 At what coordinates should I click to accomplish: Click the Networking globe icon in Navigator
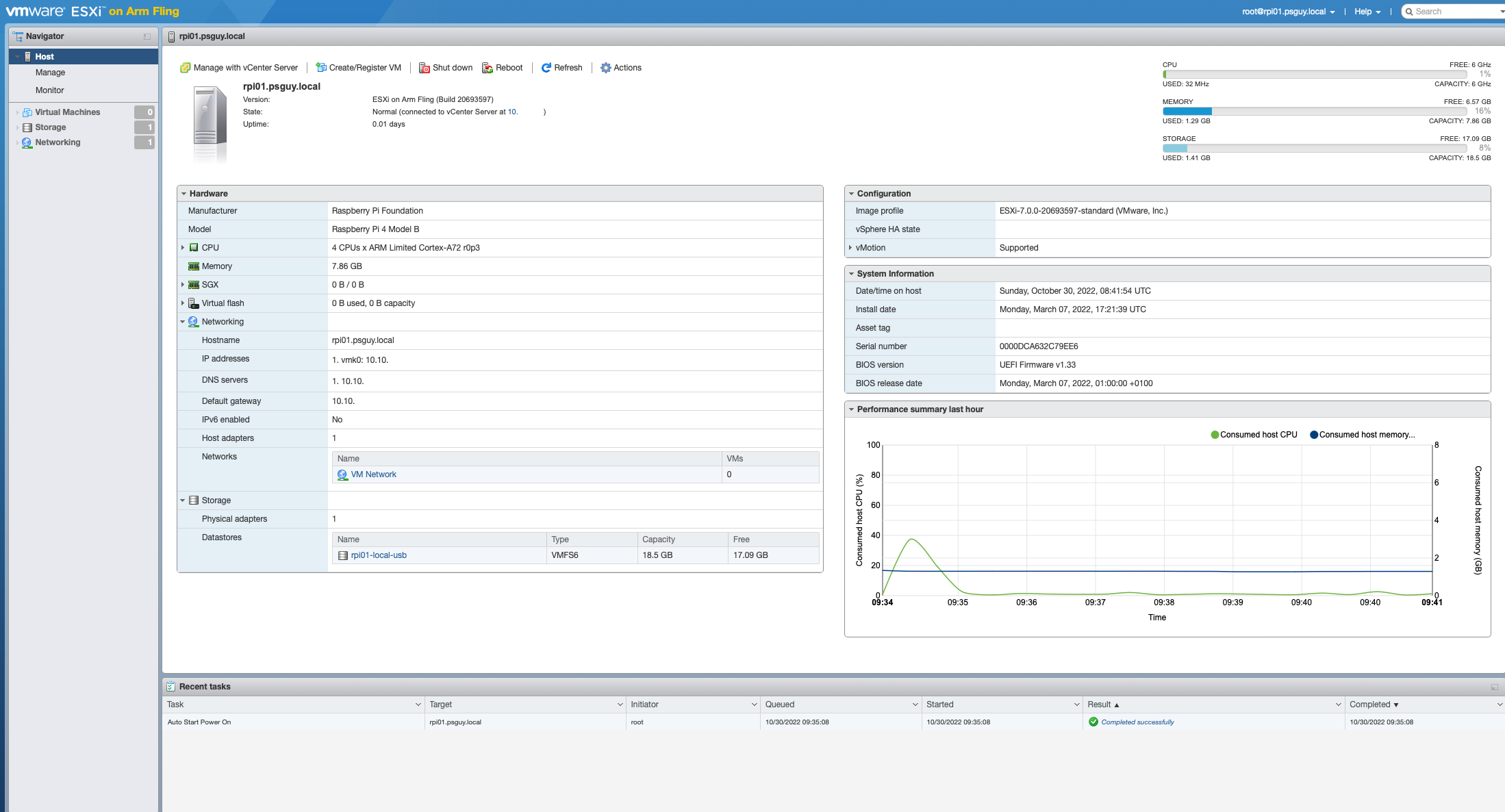pyautogui.click(x=27, y=142)
